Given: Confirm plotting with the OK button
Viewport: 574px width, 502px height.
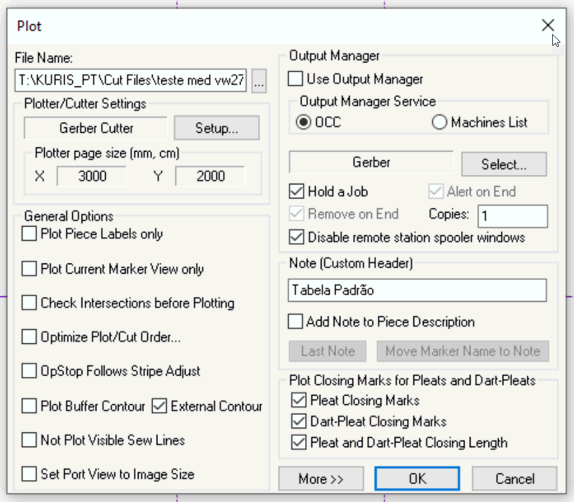Looking at the screenshot, I should tap(417, 479).
